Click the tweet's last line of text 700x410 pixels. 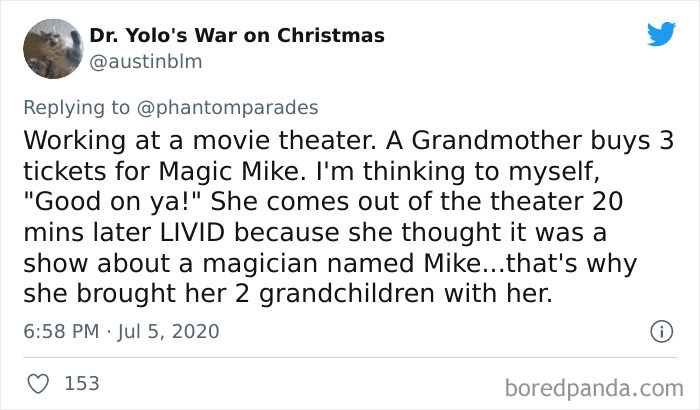pos(299,295)
